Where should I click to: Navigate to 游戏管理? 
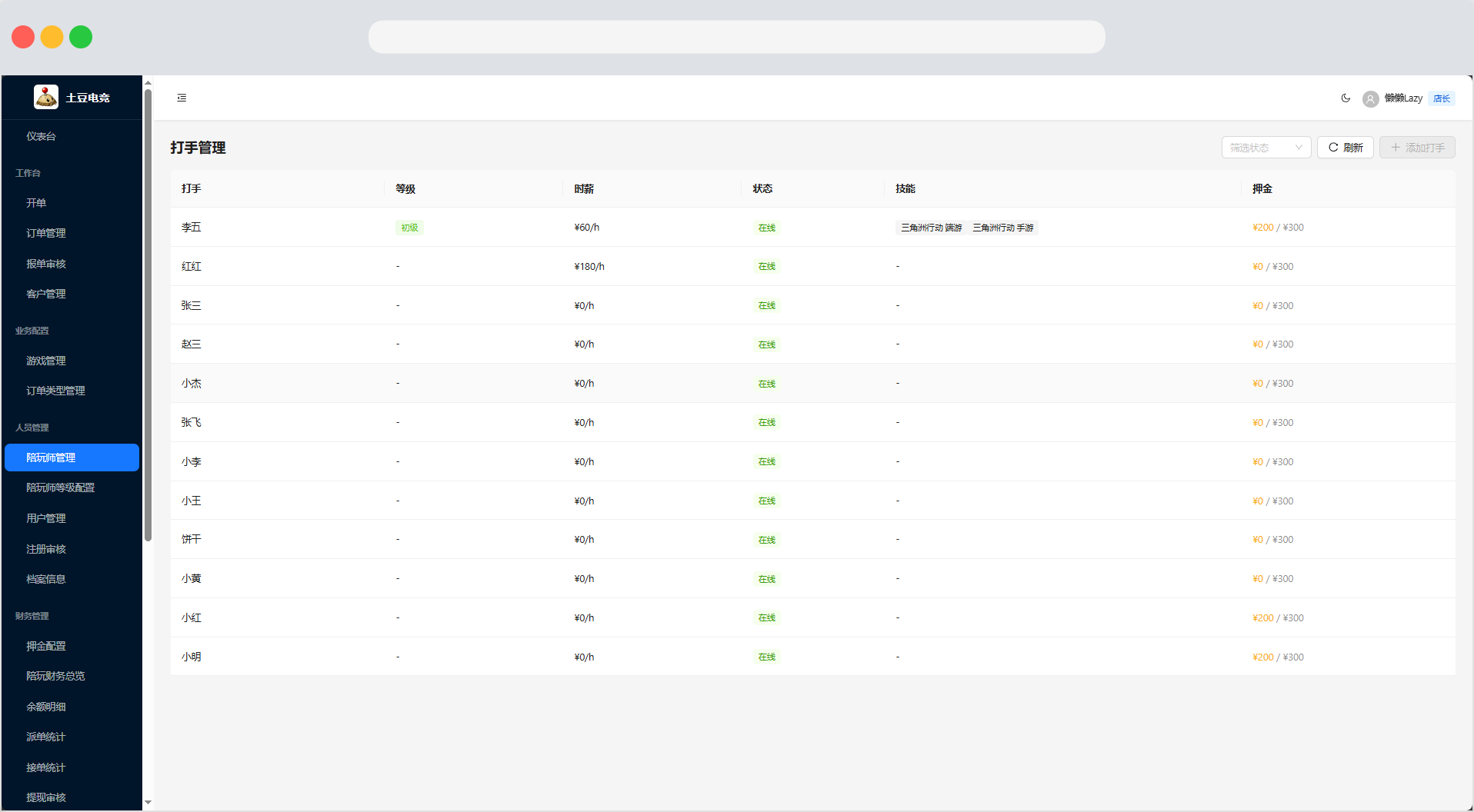pyautogui.click(x=72, y=361)
